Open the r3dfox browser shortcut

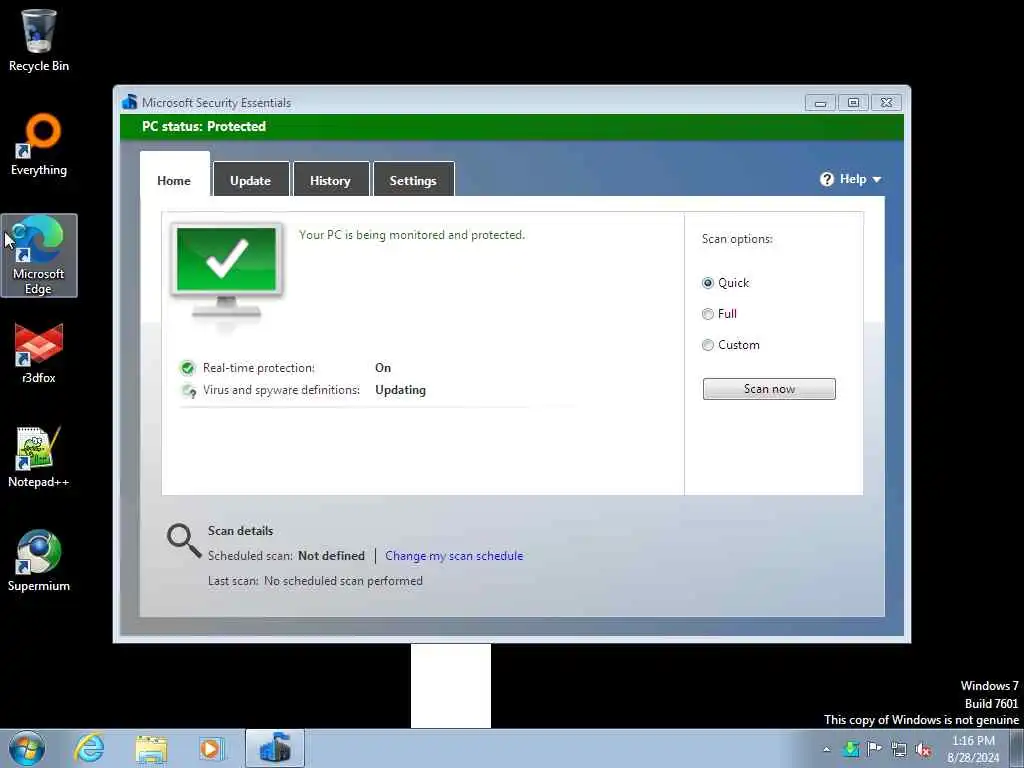click(x=39, y=353)
